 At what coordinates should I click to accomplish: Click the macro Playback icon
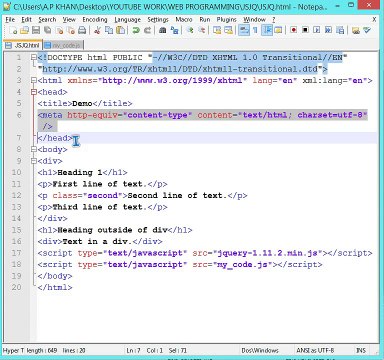tap(317, 31)
